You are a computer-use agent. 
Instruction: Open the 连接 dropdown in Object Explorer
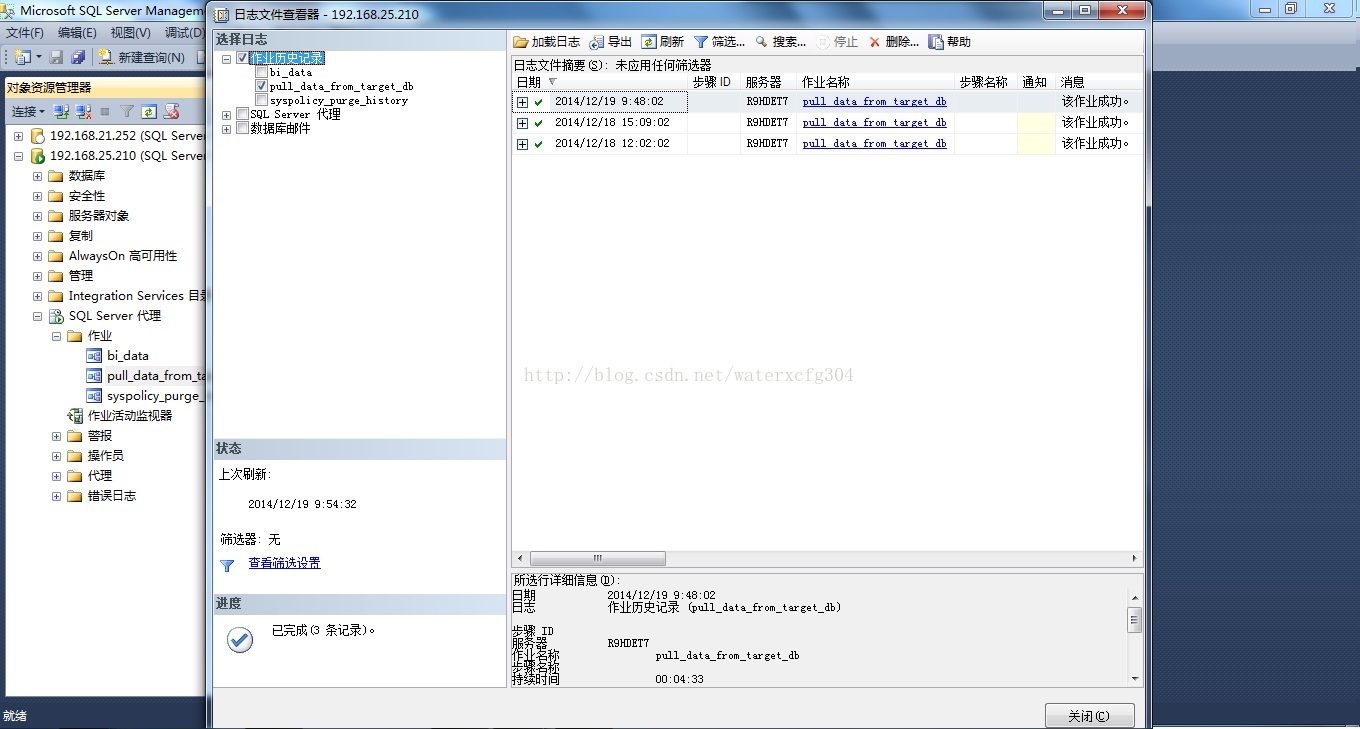coord(28,111)
